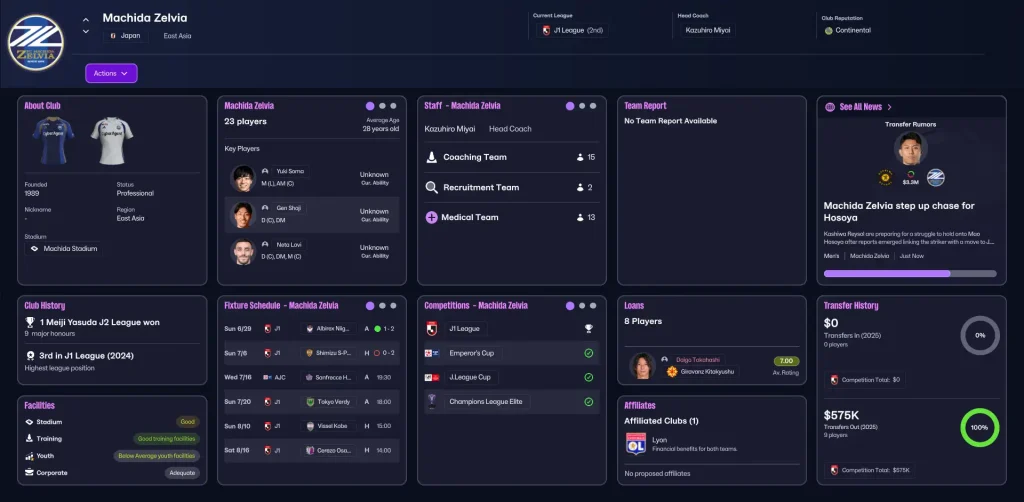Open the Actions dropdown
Viewport: 1024px width, 502px height.
[x=111, y=73]
